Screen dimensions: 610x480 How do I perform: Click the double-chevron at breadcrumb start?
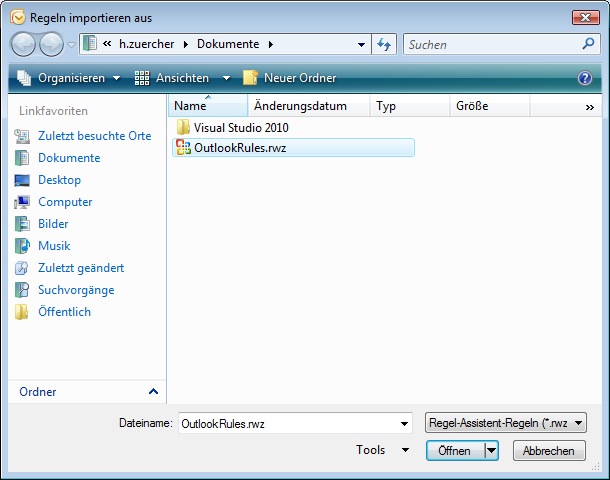coord(107,44)
